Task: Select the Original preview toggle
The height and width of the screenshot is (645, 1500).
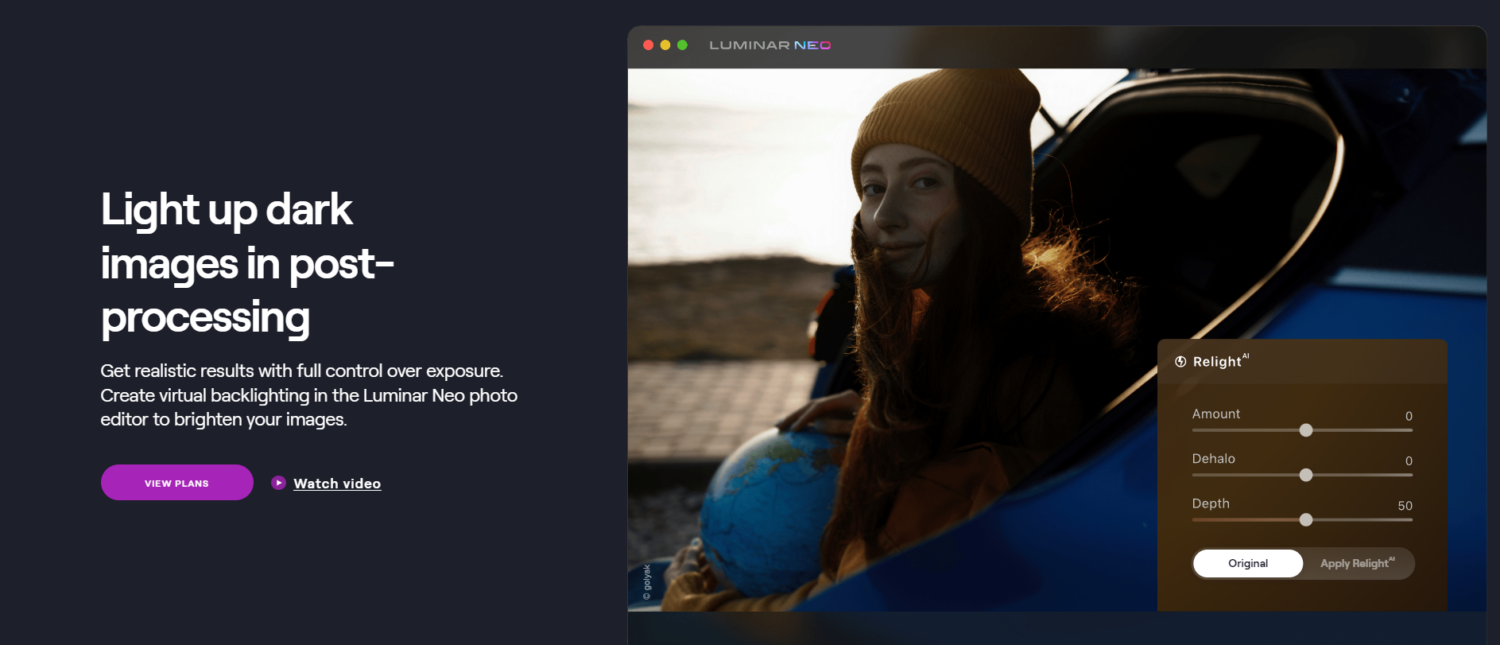Action: pos(1247,563)
